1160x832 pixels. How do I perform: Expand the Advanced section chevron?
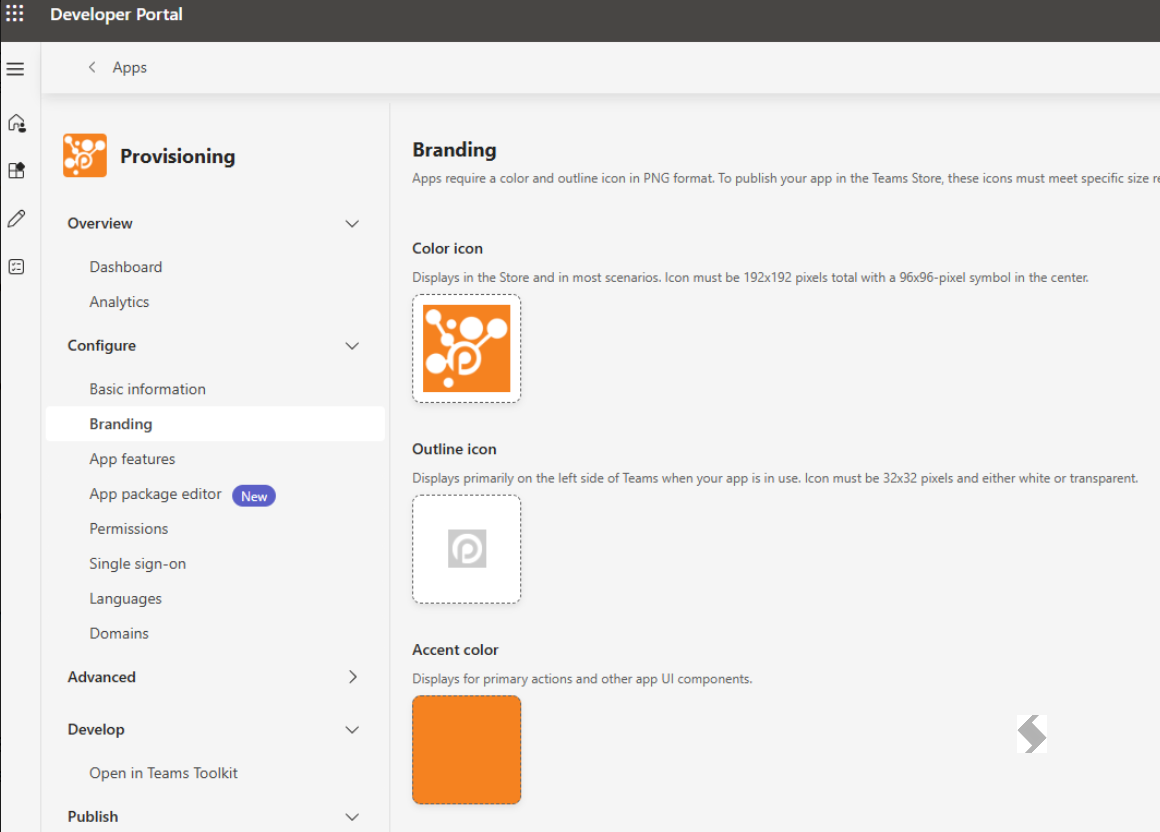[353, 677]
